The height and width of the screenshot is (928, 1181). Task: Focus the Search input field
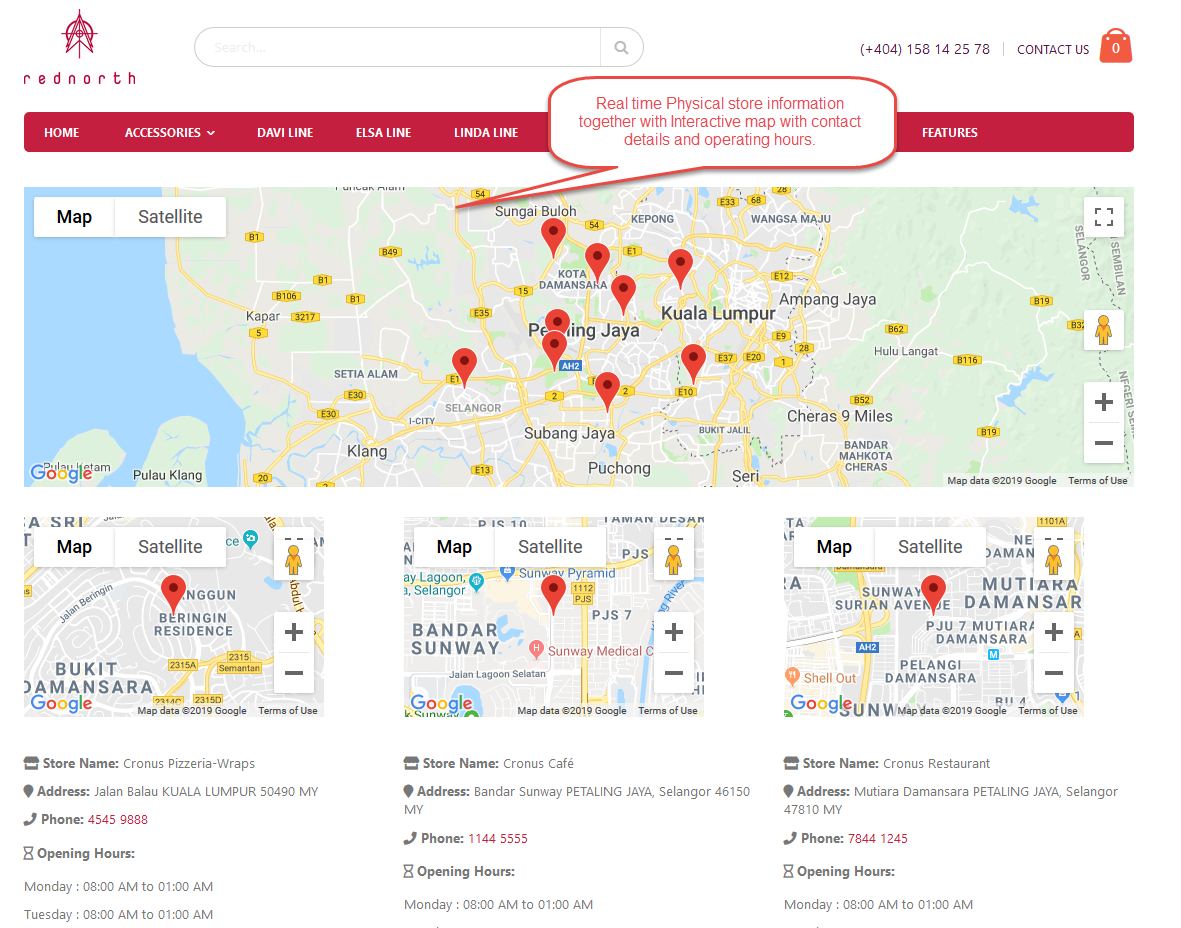point(398,47)
